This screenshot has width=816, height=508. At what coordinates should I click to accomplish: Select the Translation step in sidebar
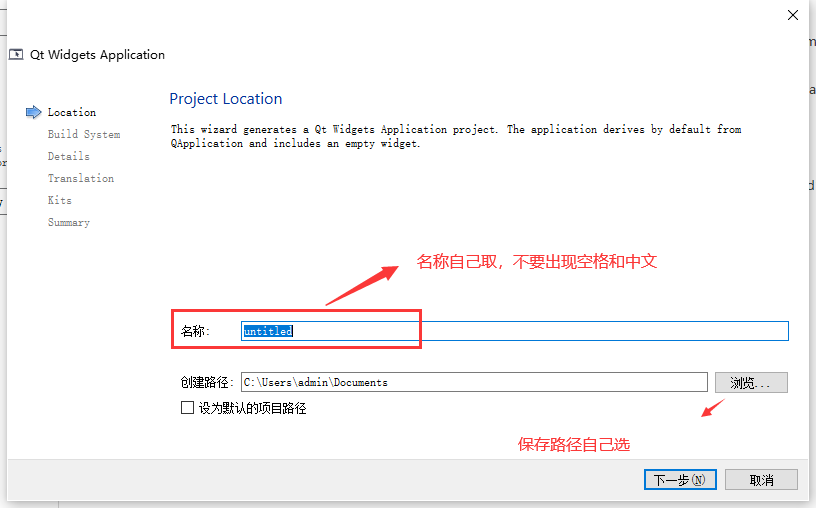pyautogui.click(x=81, y=178)
